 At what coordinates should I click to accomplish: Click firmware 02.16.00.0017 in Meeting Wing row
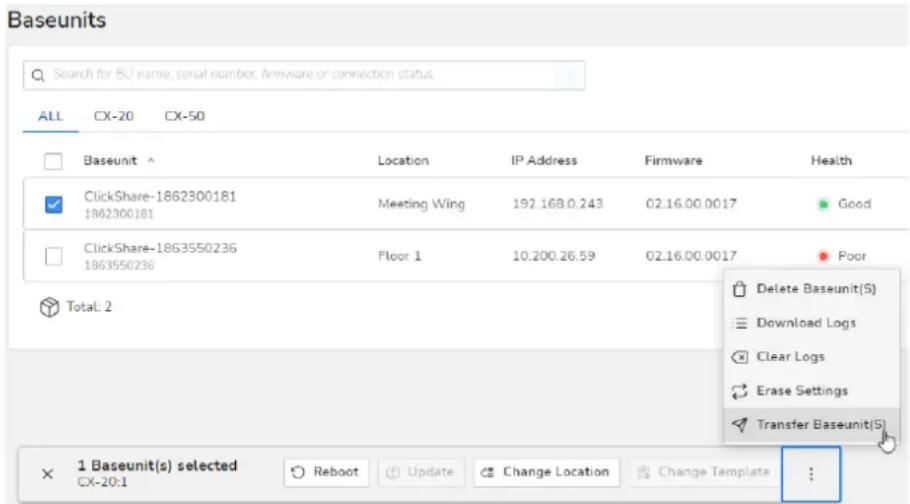(691, 204)
